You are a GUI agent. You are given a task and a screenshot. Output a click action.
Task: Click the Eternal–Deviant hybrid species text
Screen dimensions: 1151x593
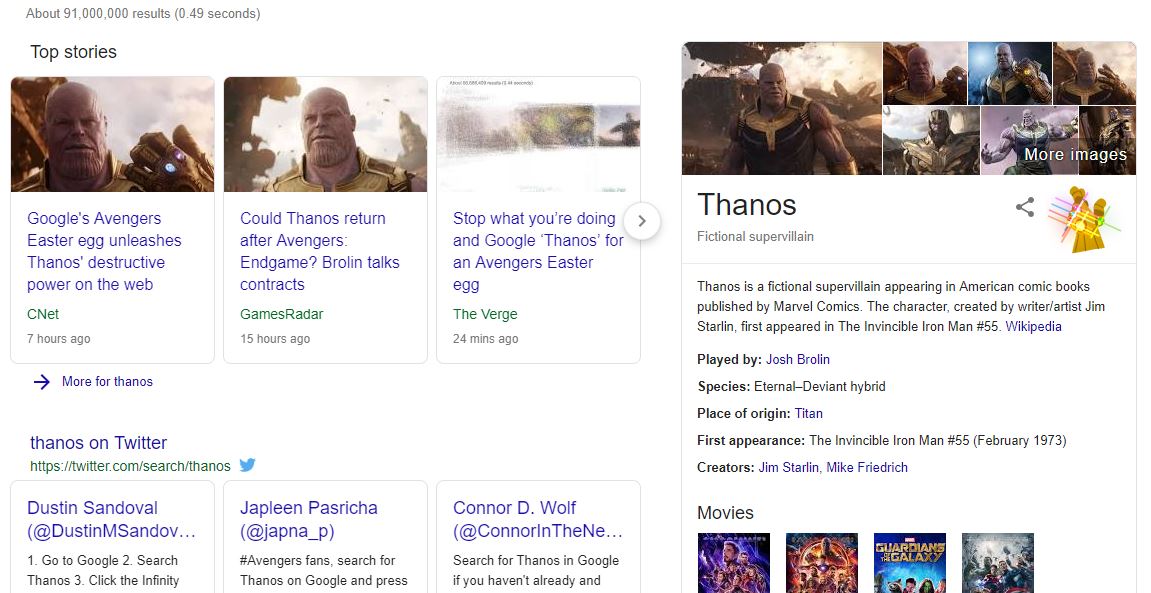coord(820,387)
